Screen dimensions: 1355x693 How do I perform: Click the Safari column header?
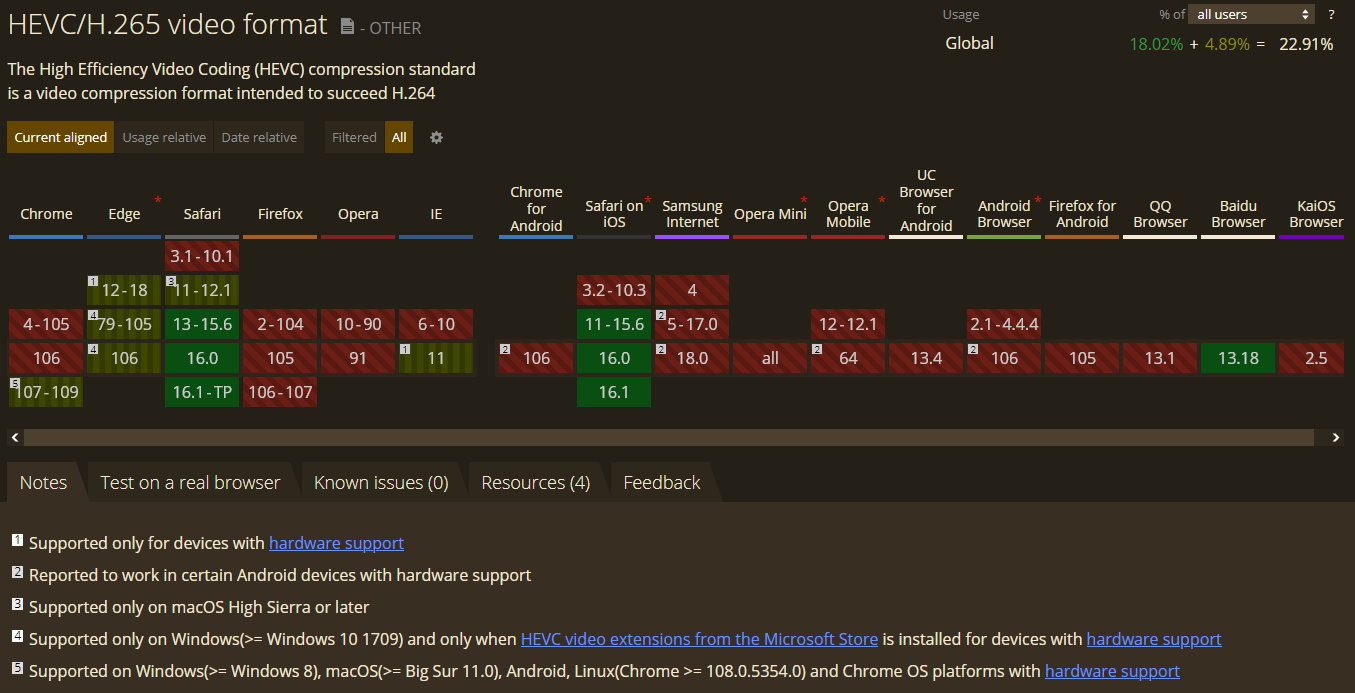pos(202,214)
